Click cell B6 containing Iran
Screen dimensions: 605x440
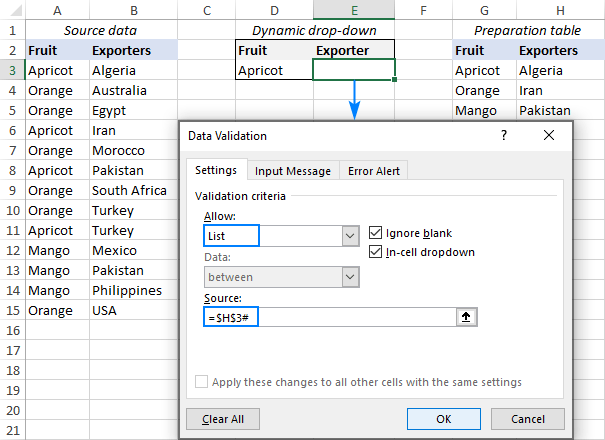coord(134,130)
